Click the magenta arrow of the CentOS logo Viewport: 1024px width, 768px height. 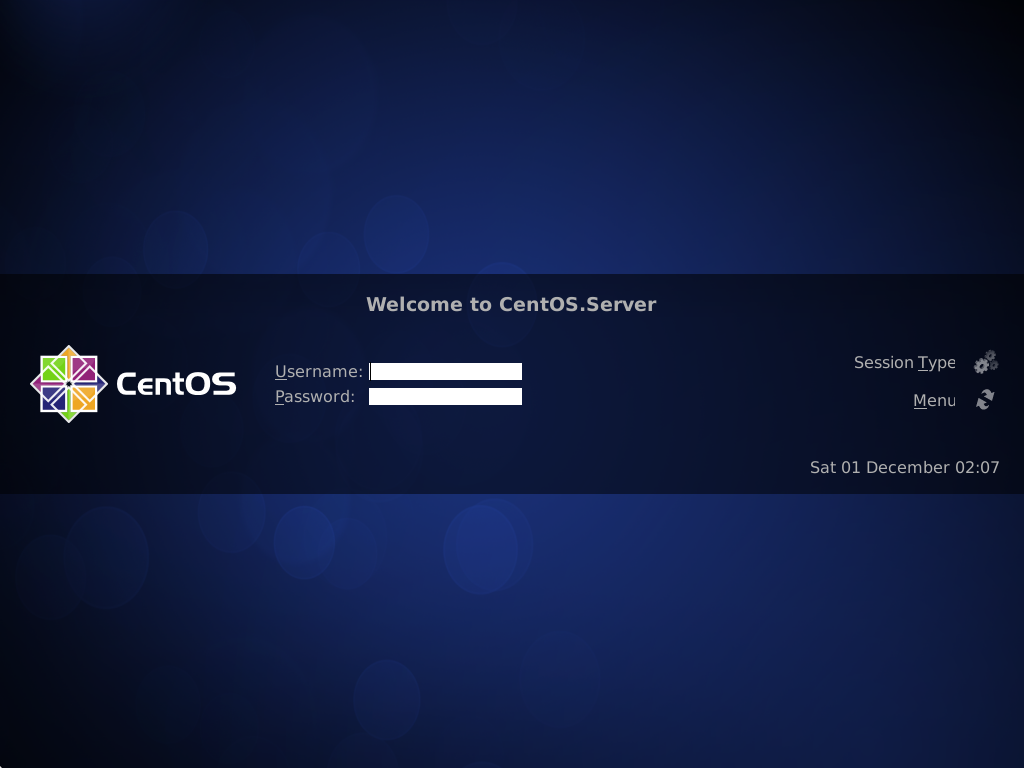[x=37, y=384]
